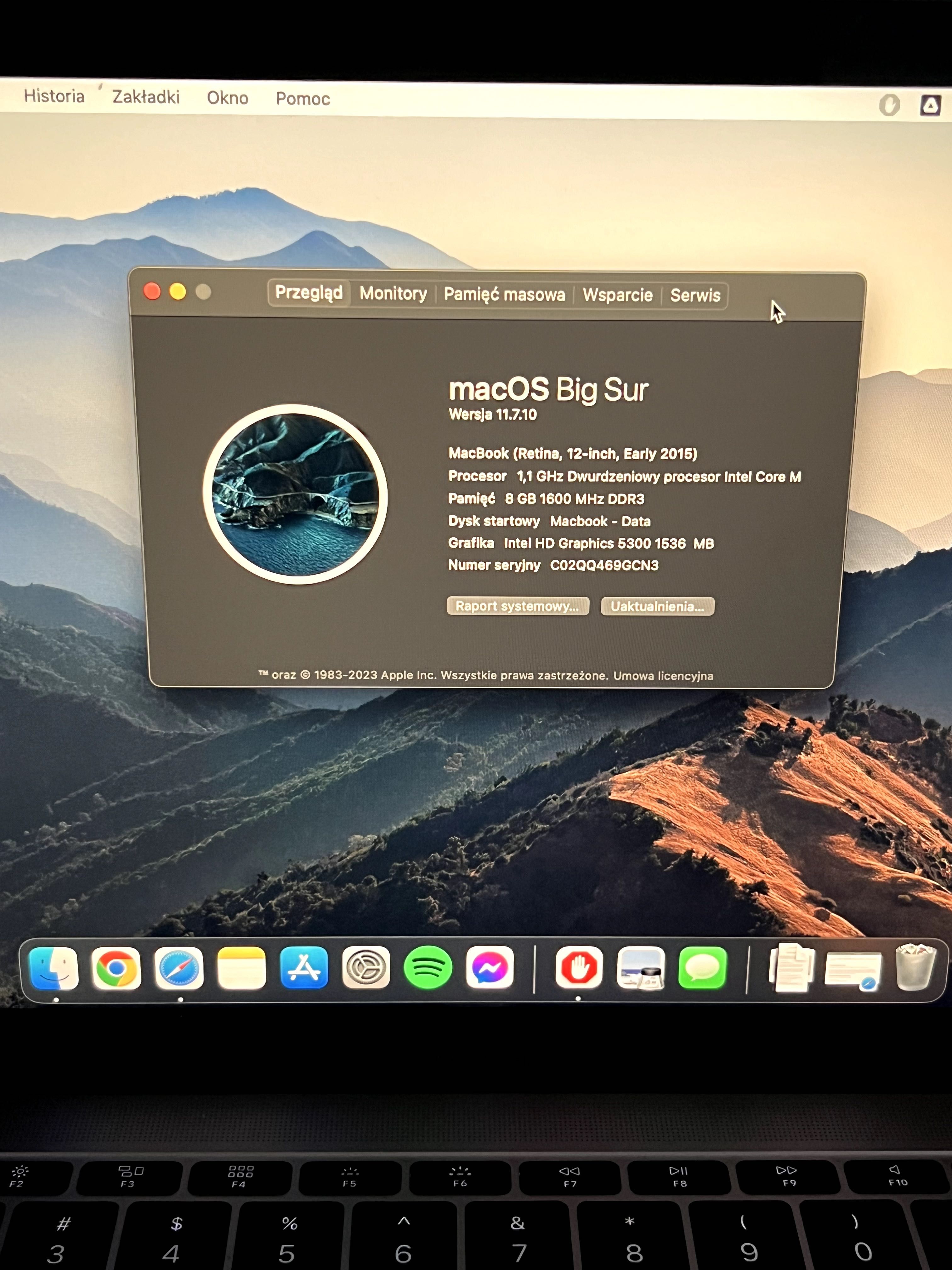This screenshot has width=952, height=1270.
Task: Open the Okno menu
Action: [x=228, y=98]
